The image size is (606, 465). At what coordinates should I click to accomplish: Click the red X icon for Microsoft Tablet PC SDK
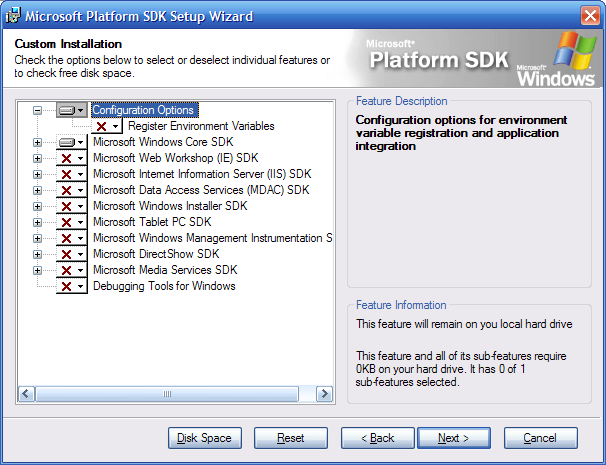click(66, 222)
